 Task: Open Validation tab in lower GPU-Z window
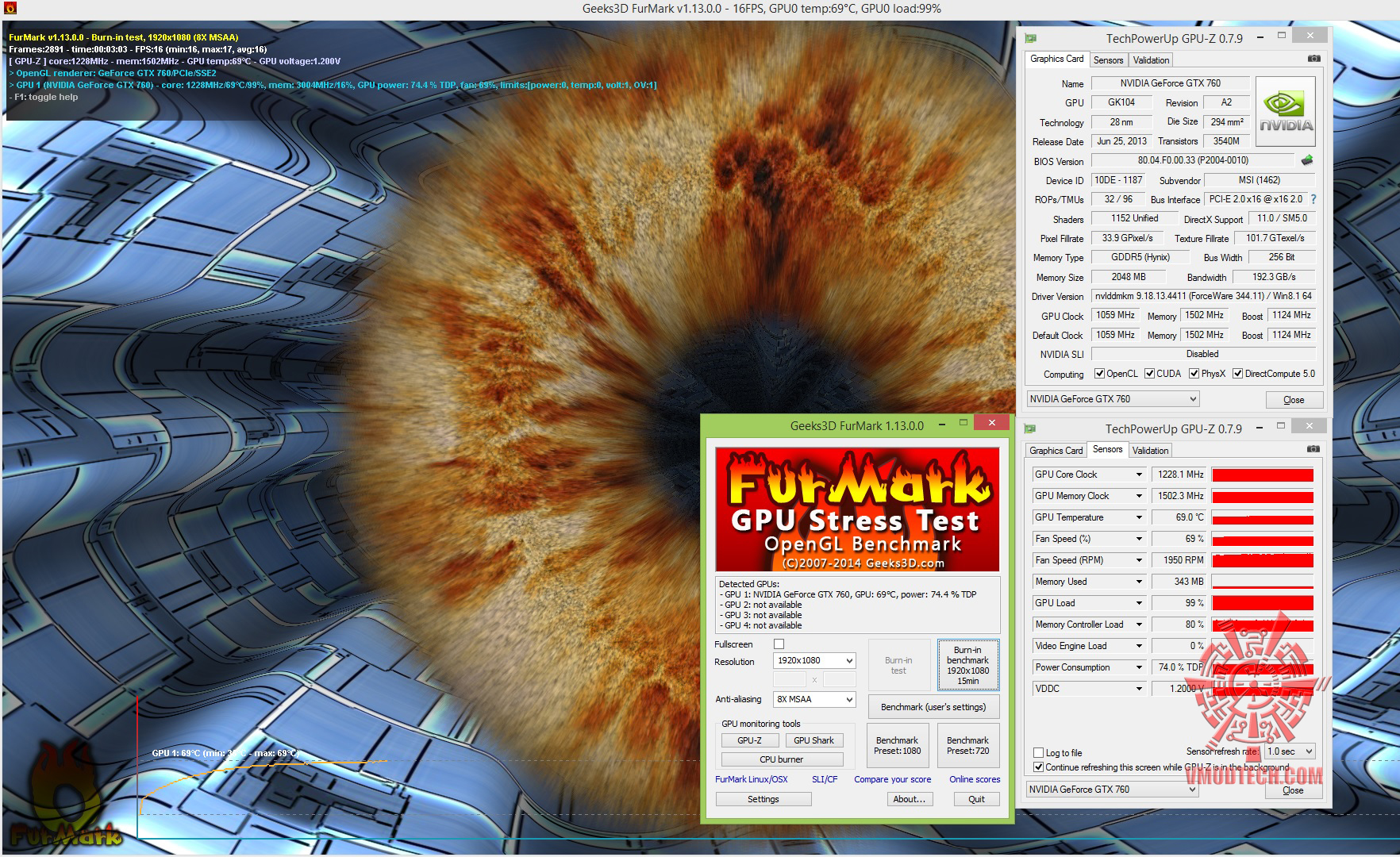1150,451
